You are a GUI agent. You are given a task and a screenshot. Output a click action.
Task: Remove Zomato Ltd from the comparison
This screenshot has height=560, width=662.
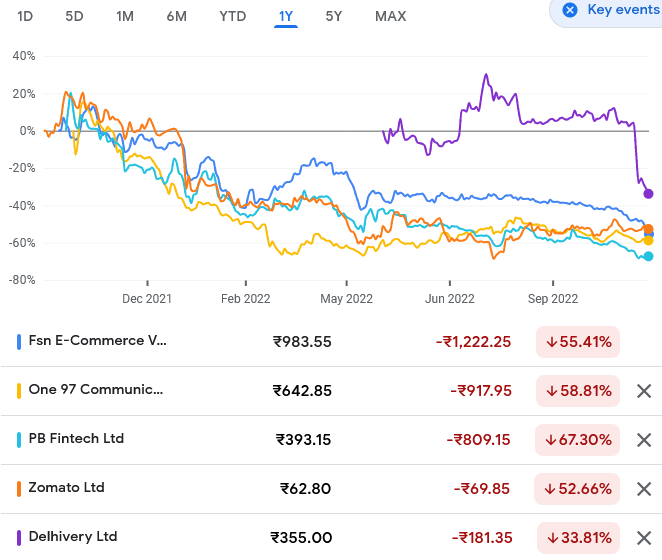click(x=644, y=489)
